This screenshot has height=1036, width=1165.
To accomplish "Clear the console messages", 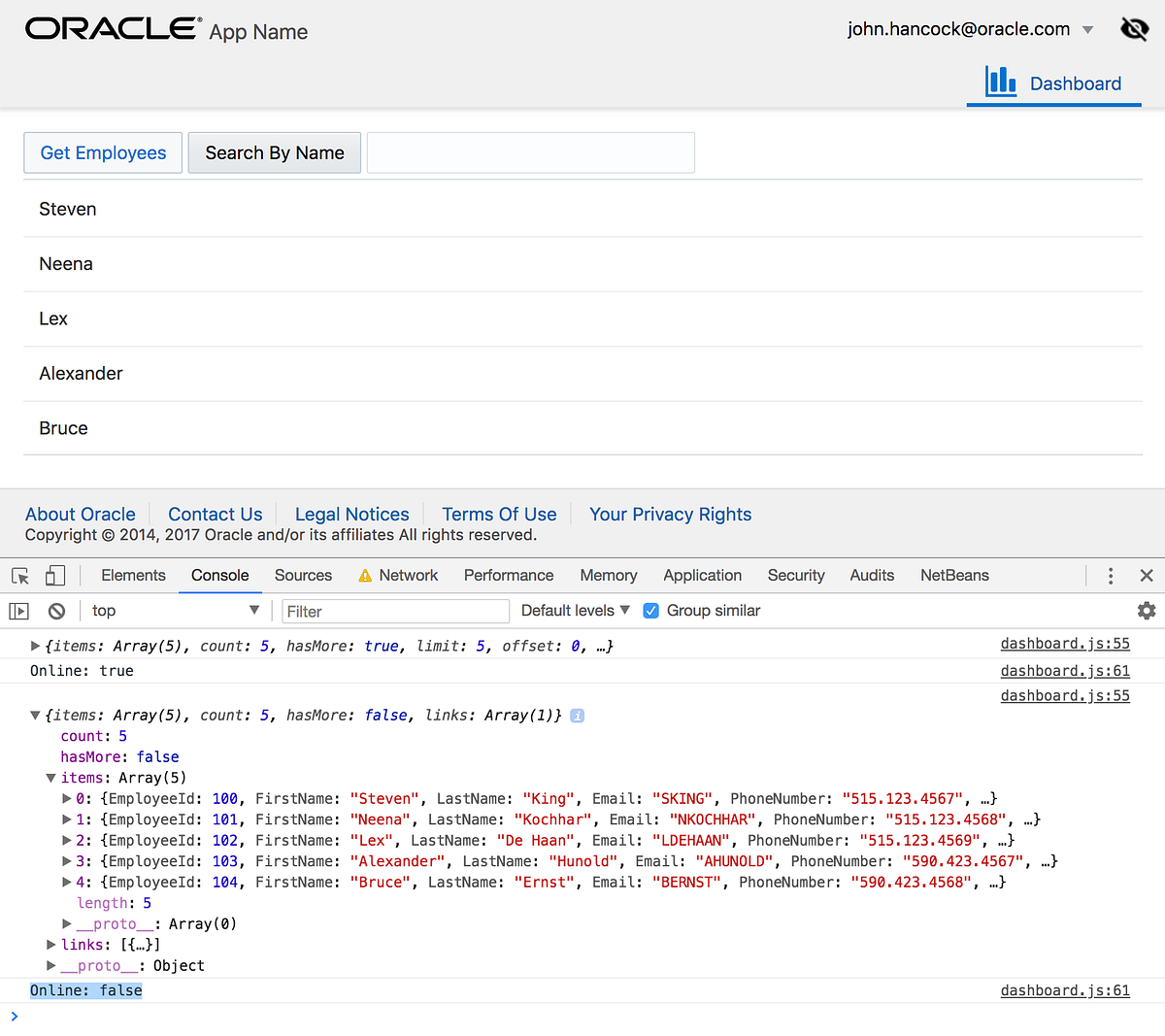I will pos(55,611).
